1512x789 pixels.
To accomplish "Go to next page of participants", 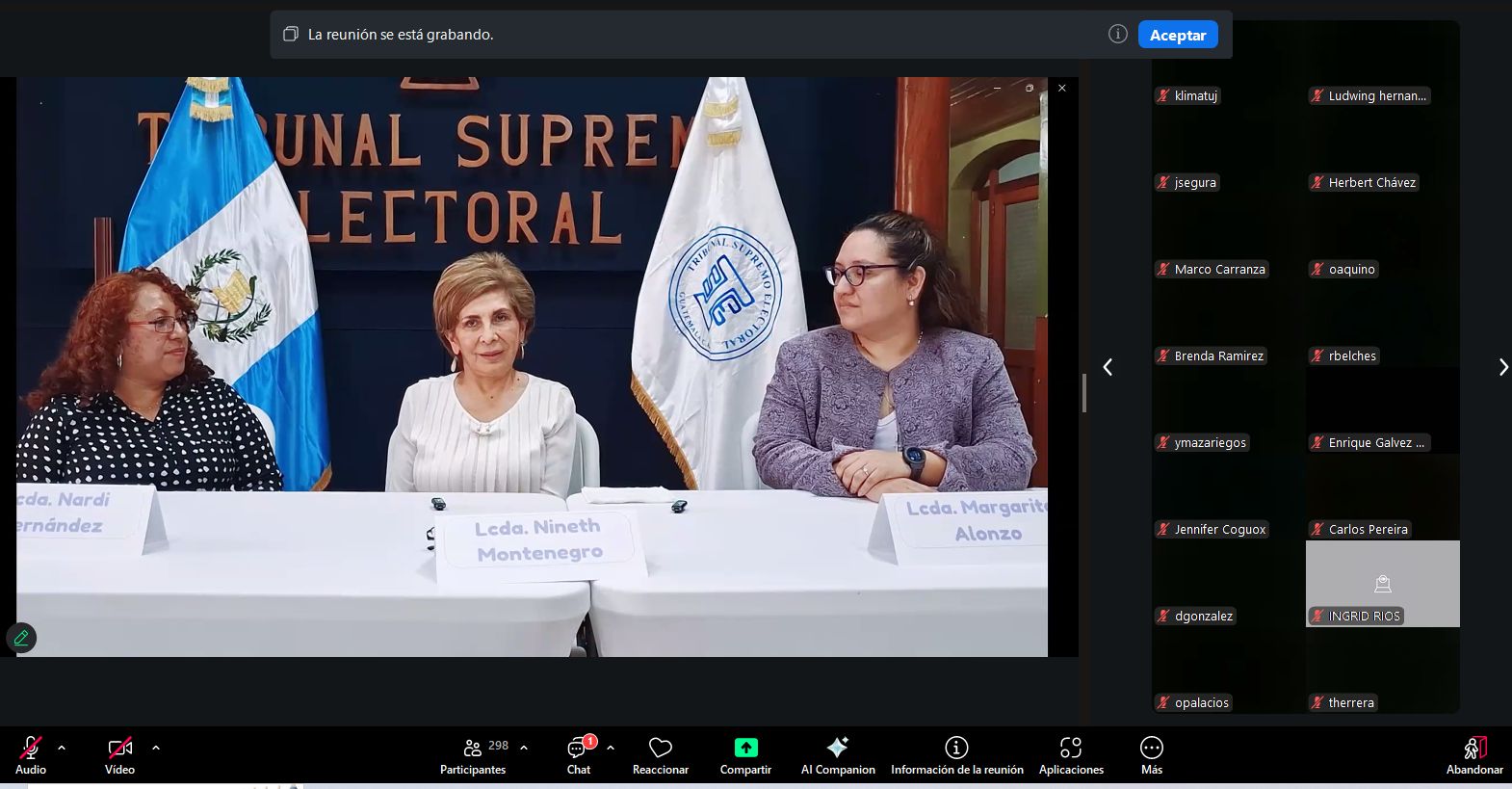I will 1502,367.
